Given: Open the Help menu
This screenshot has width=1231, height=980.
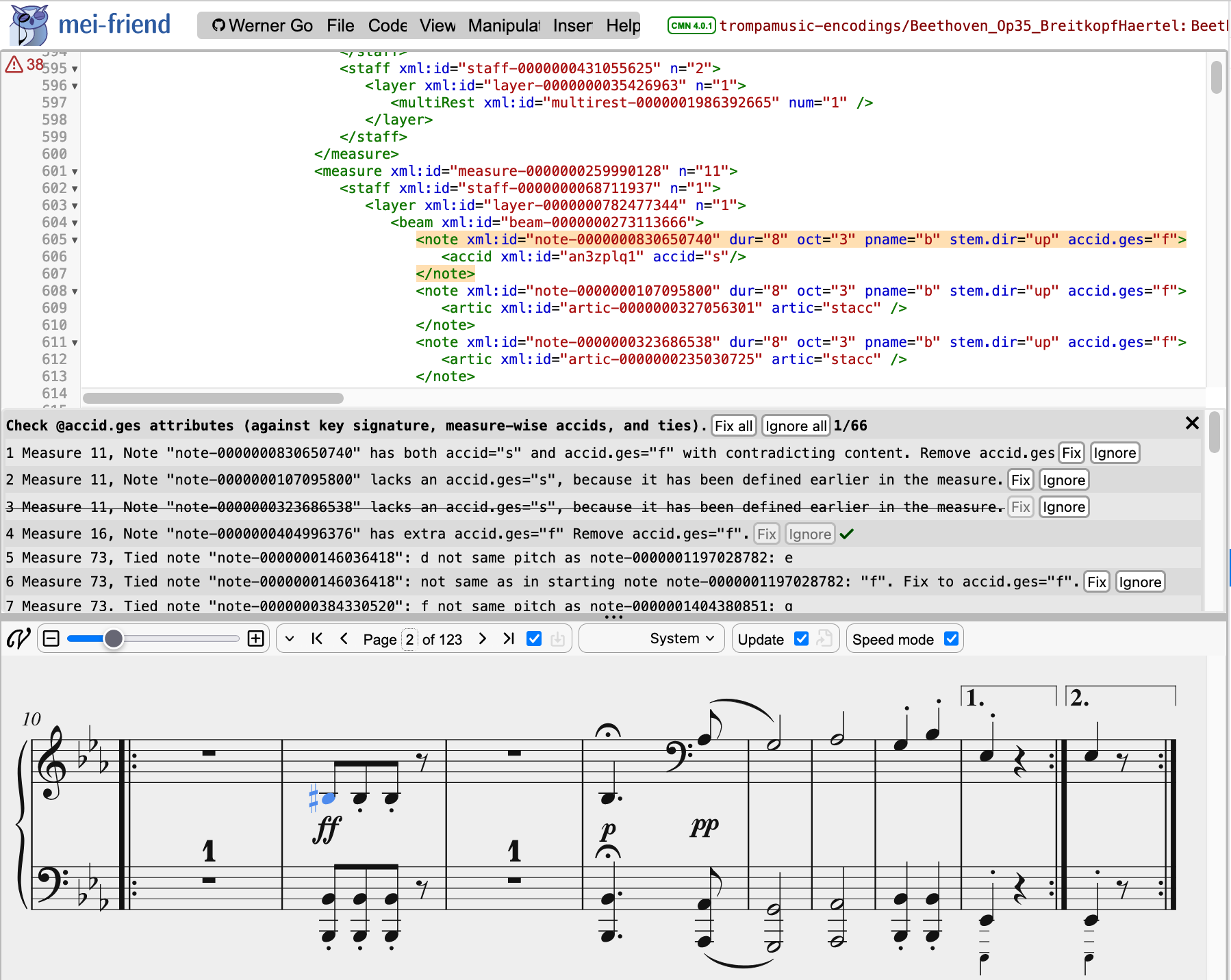Looking at the screenshot, I should 623,25.
